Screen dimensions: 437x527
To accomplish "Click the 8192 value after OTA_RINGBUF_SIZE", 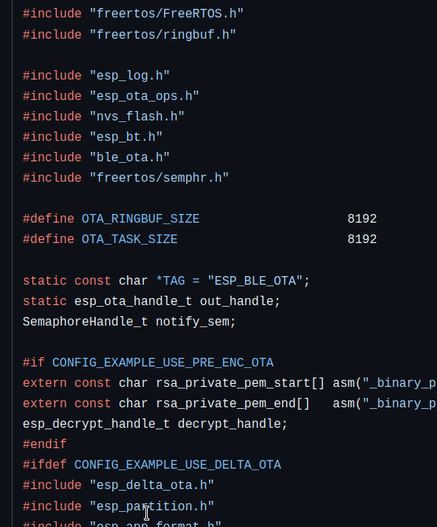I will pos(362,219).
